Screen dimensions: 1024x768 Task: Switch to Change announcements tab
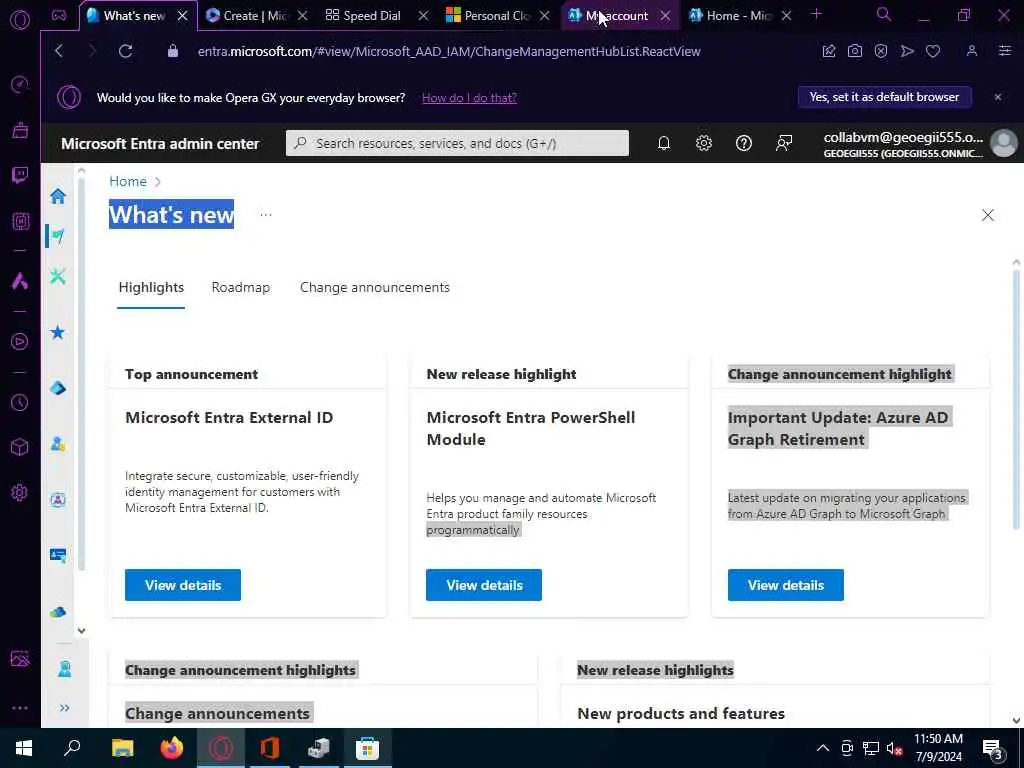tap(375, 287)
